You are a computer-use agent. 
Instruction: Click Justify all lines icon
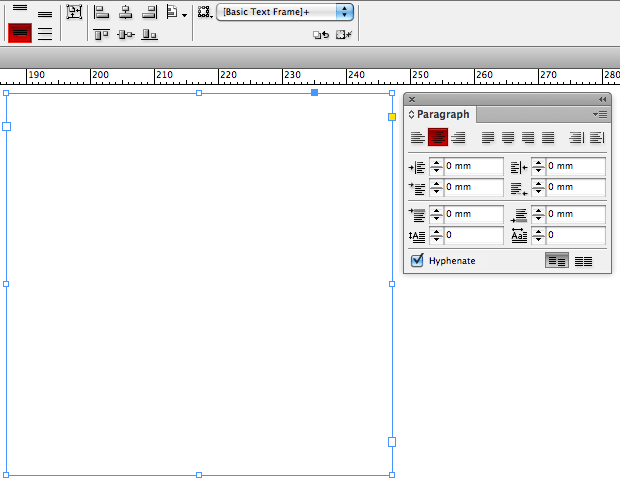pos(548,138)
